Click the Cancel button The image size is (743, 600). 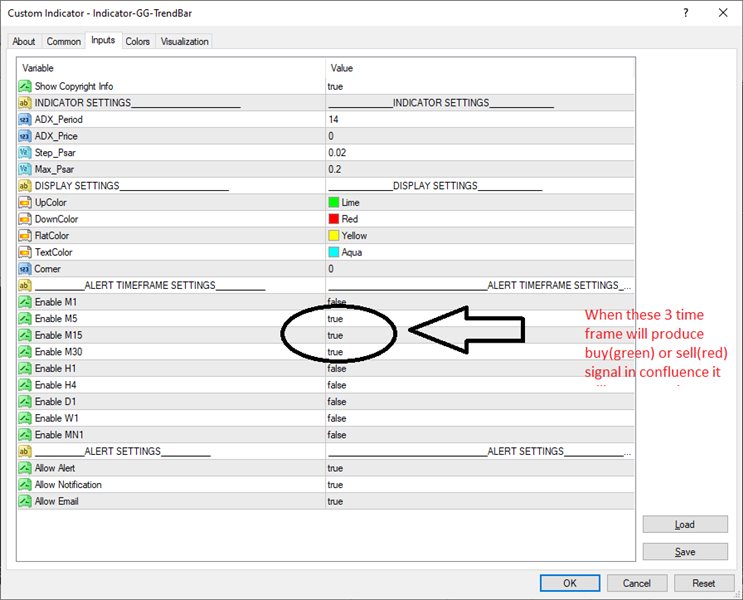pos(637,583)
